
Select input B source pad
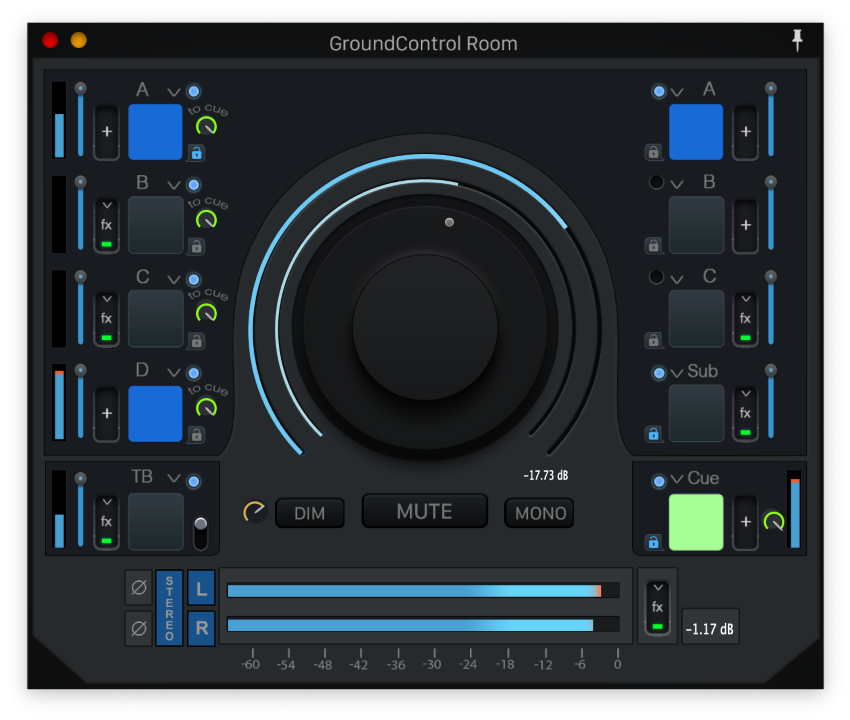coord(156,225)
